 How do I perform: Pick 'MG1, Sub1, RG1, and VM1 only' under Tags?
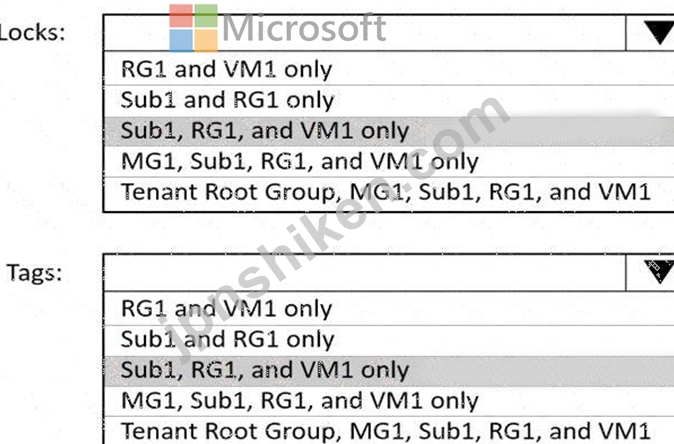coord(389,401)
